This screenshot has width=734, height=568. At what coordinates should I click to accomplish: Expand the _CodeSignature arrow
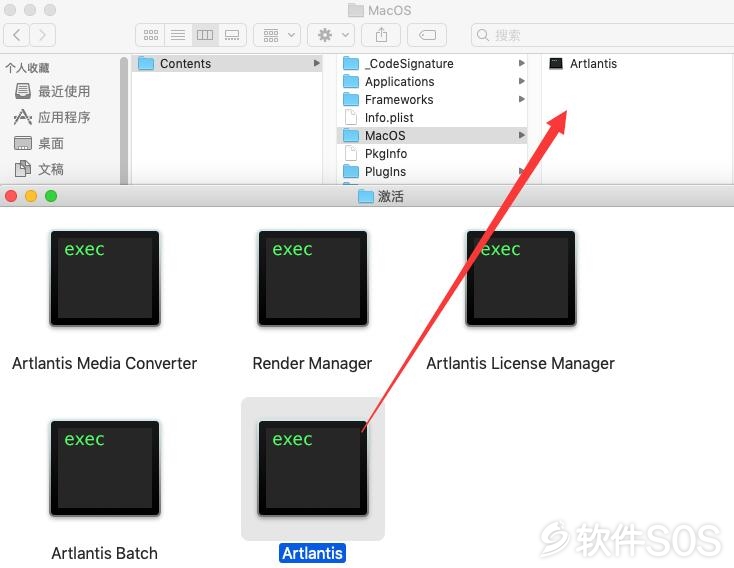[x=521, y=63]
